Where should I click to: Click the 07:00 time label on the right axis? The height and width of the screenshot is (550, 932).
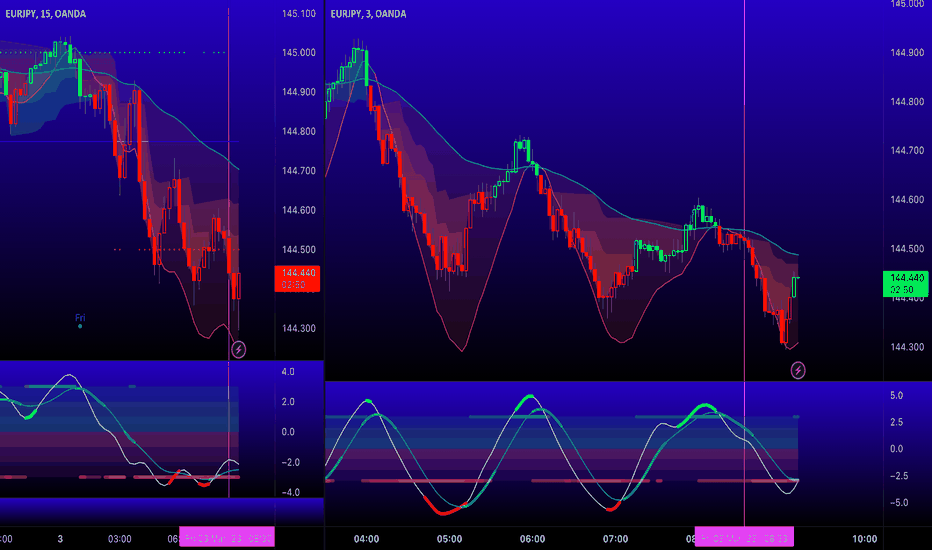[615, 539]
